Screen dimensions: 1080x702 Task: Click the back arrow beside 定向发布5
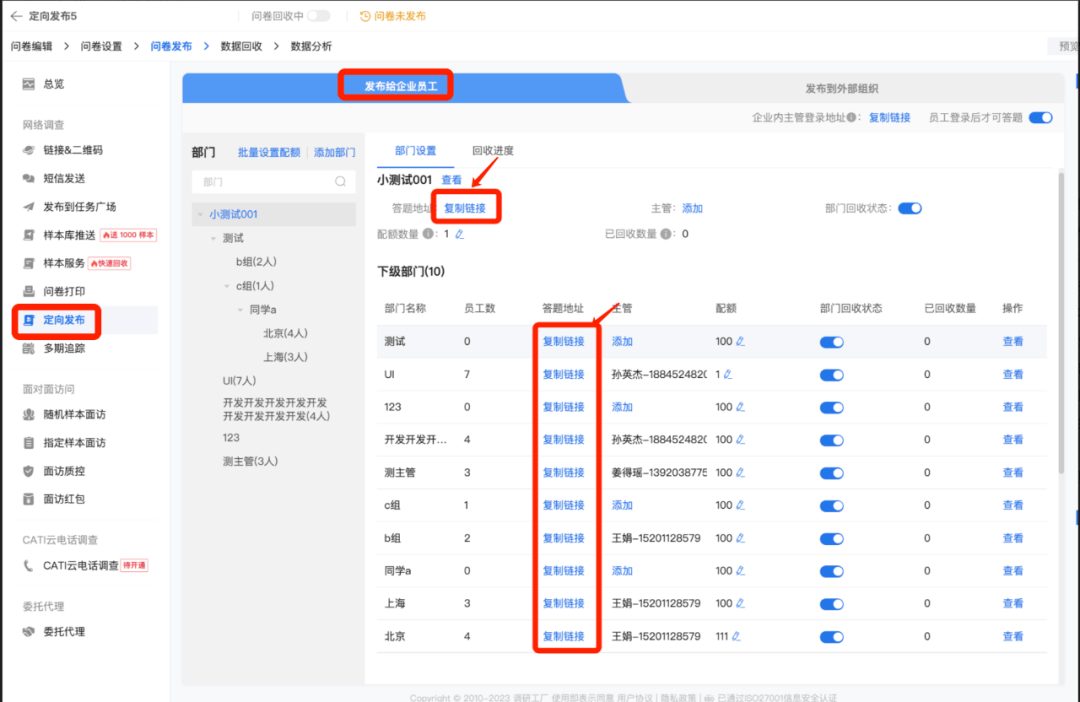16,16
